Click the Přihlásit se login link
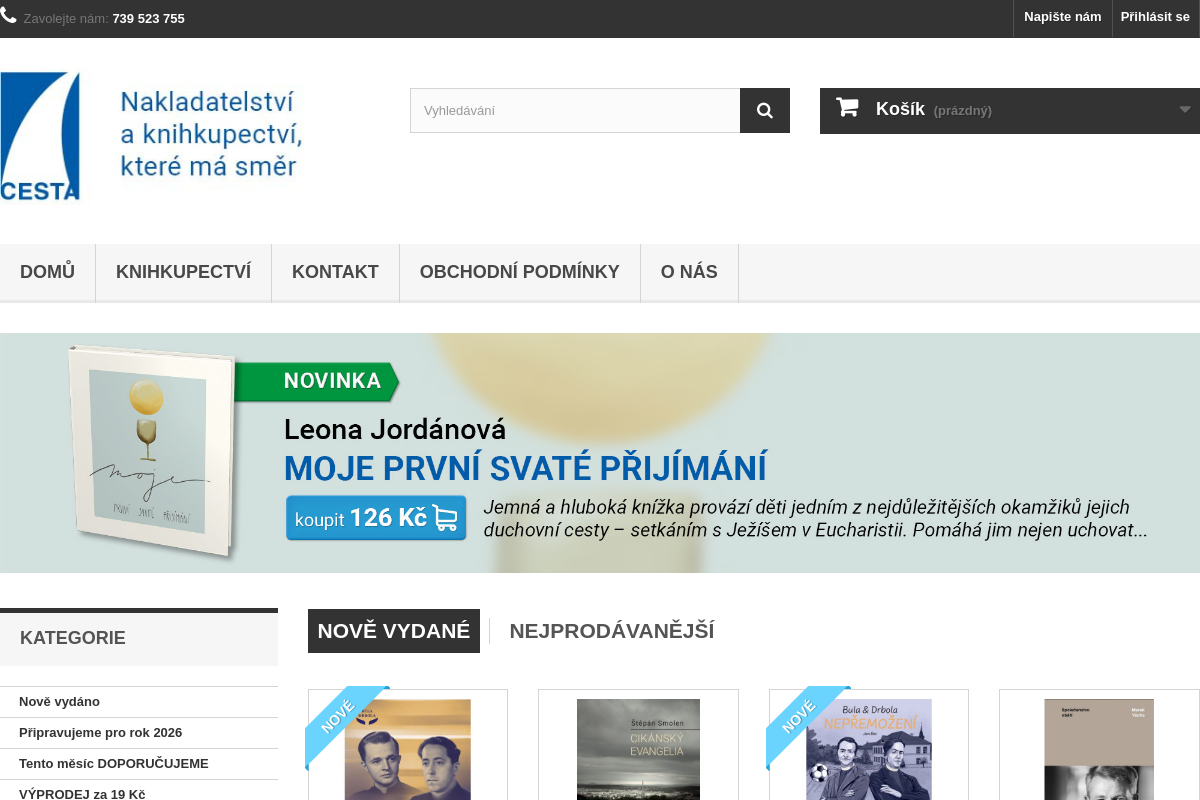Viewport: 1200px width, 800px height. [1155, 17]
